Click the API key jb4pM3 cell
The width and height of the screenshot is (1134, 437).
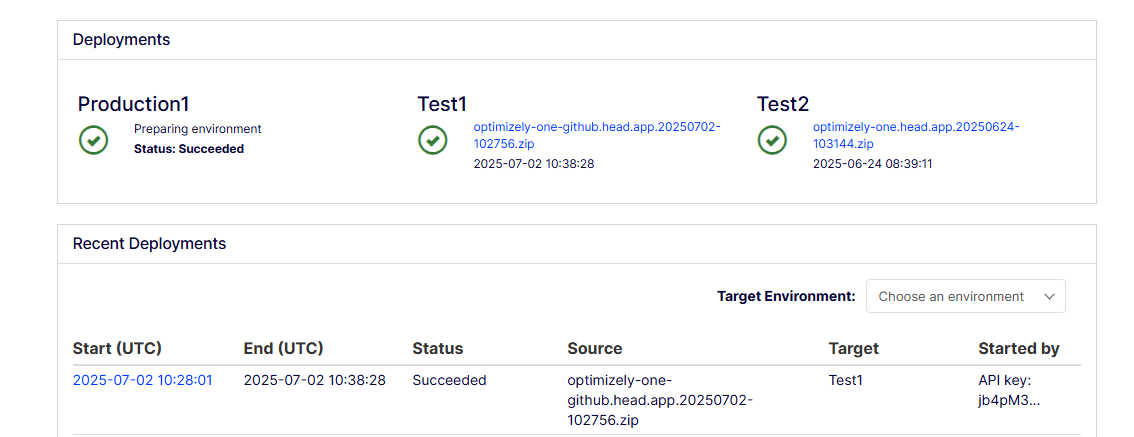1009,390
